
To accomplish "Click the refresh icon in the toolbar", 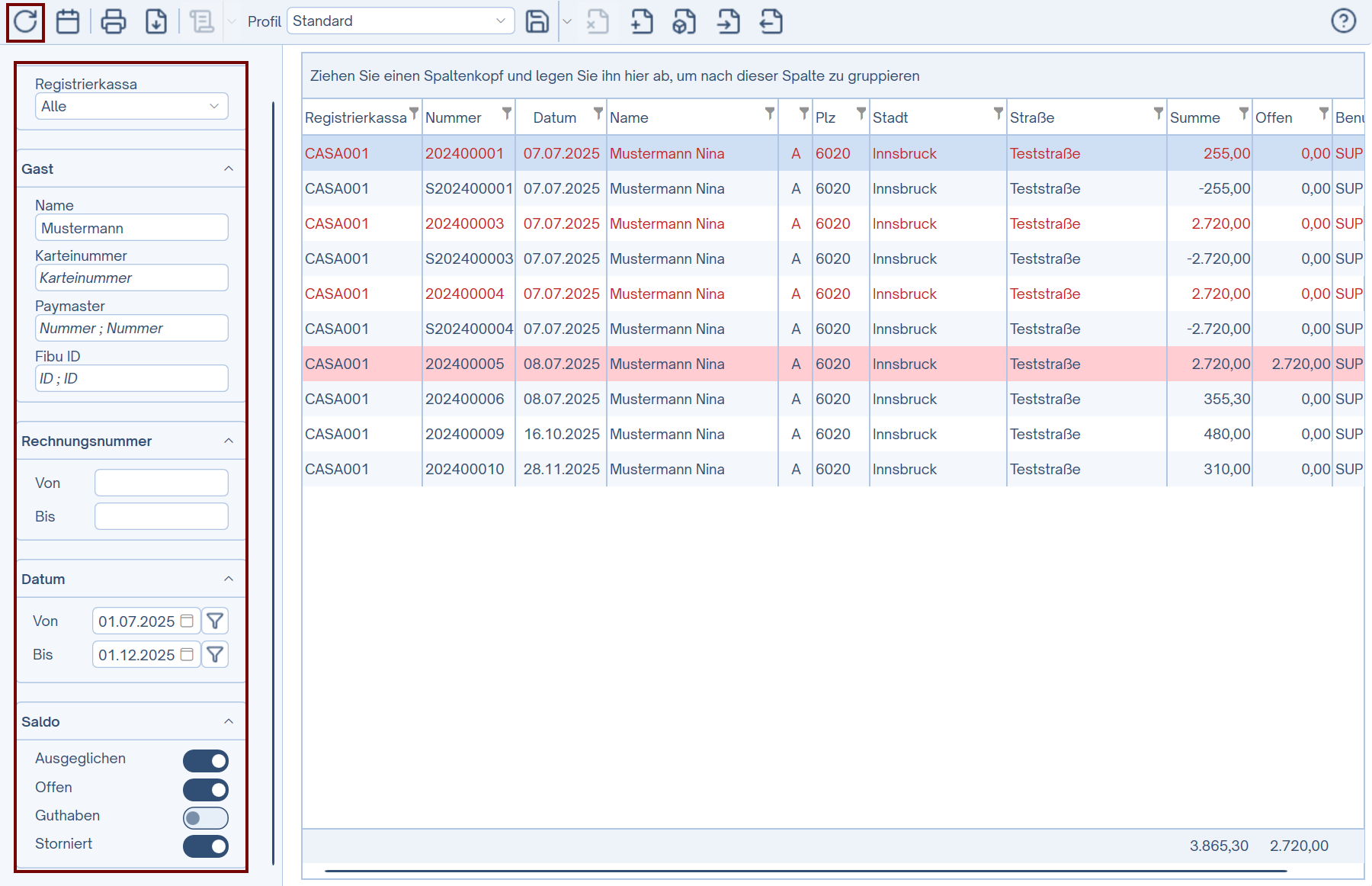I will tap(25, 21).
